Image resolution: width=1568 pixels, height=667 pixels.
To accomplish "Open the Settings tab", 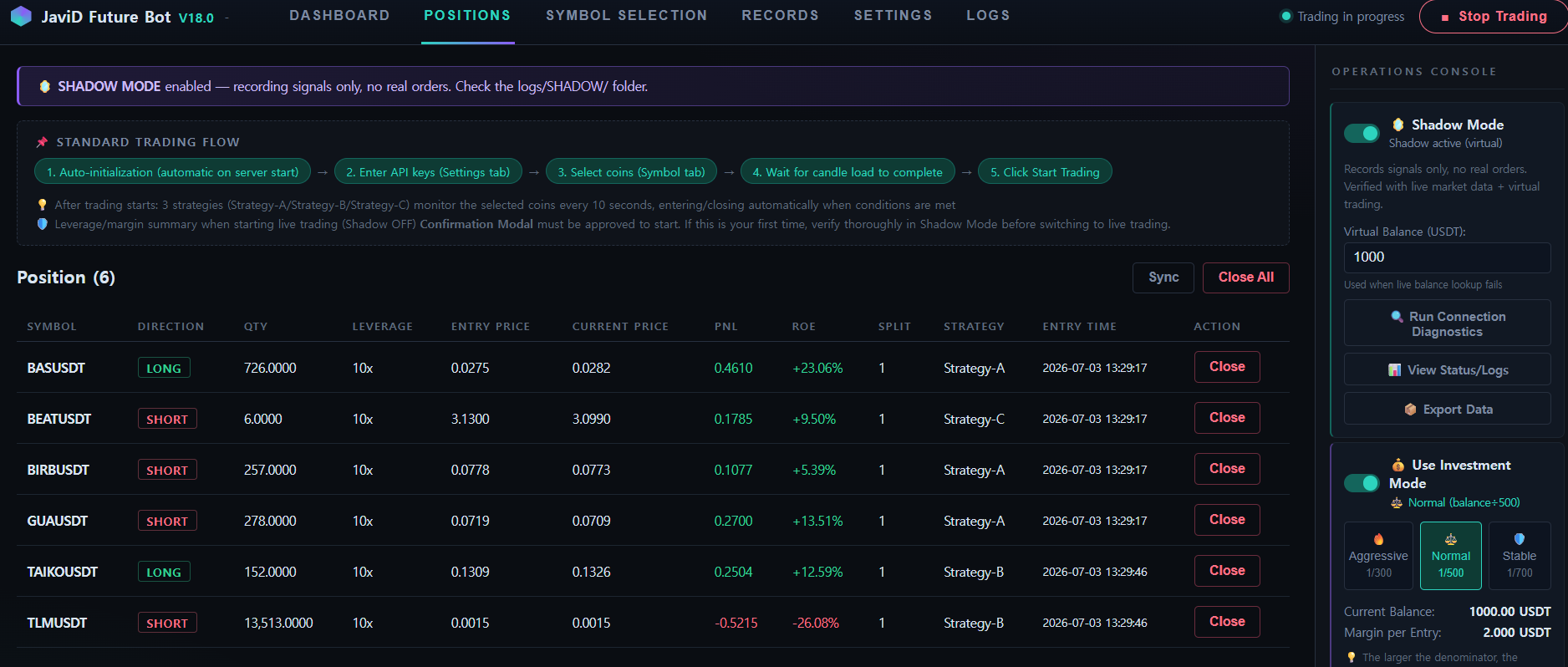I will [893, 16].
